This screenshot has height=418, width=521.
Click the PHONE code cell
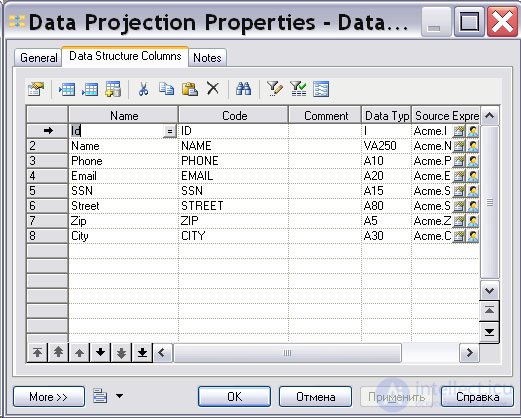click(233, 161)
